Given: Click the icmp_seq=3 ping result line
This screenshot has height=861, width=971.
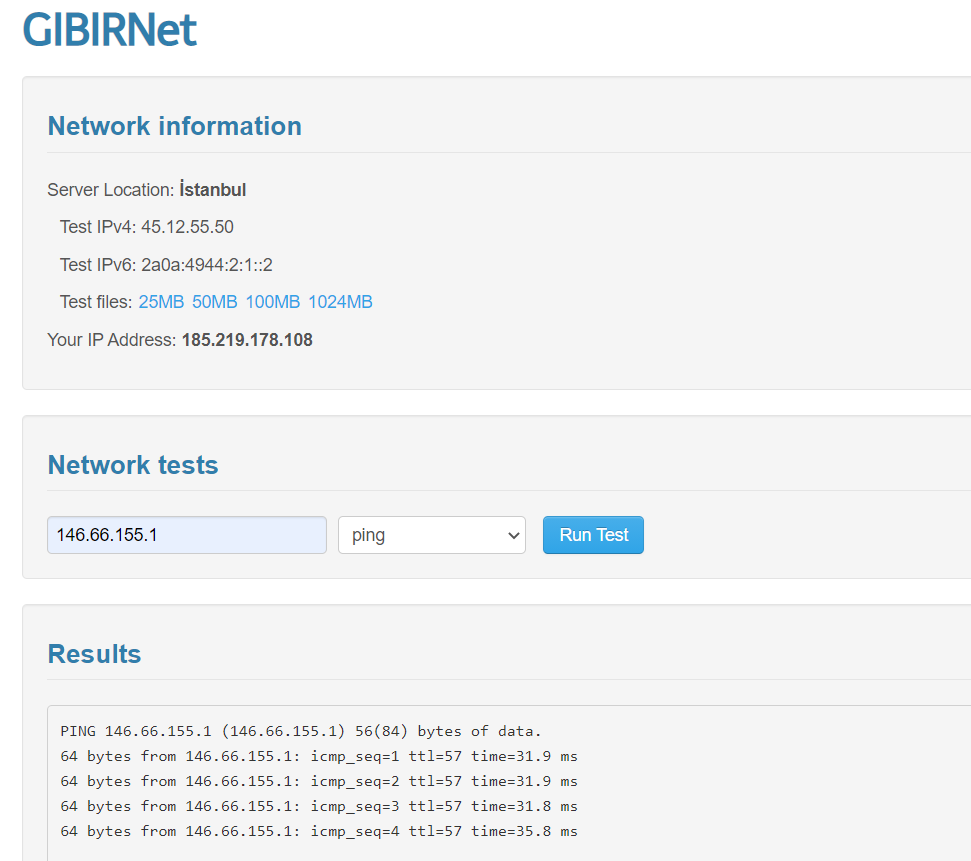Looking at the screenshot, I should [319, 806].
